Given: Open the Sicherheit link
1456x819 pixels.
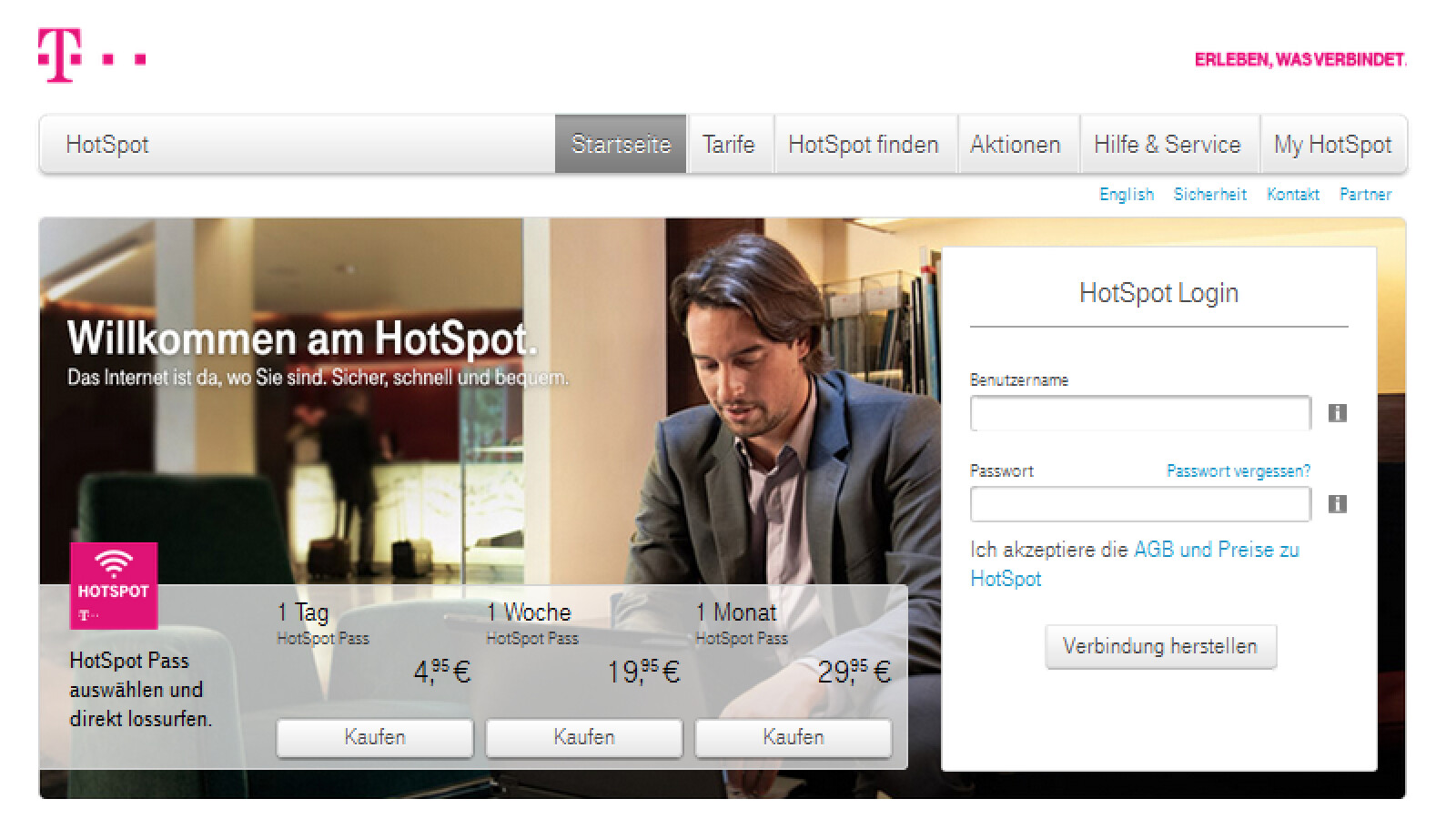Looking at the screenshot, I should coord(1210,194).
